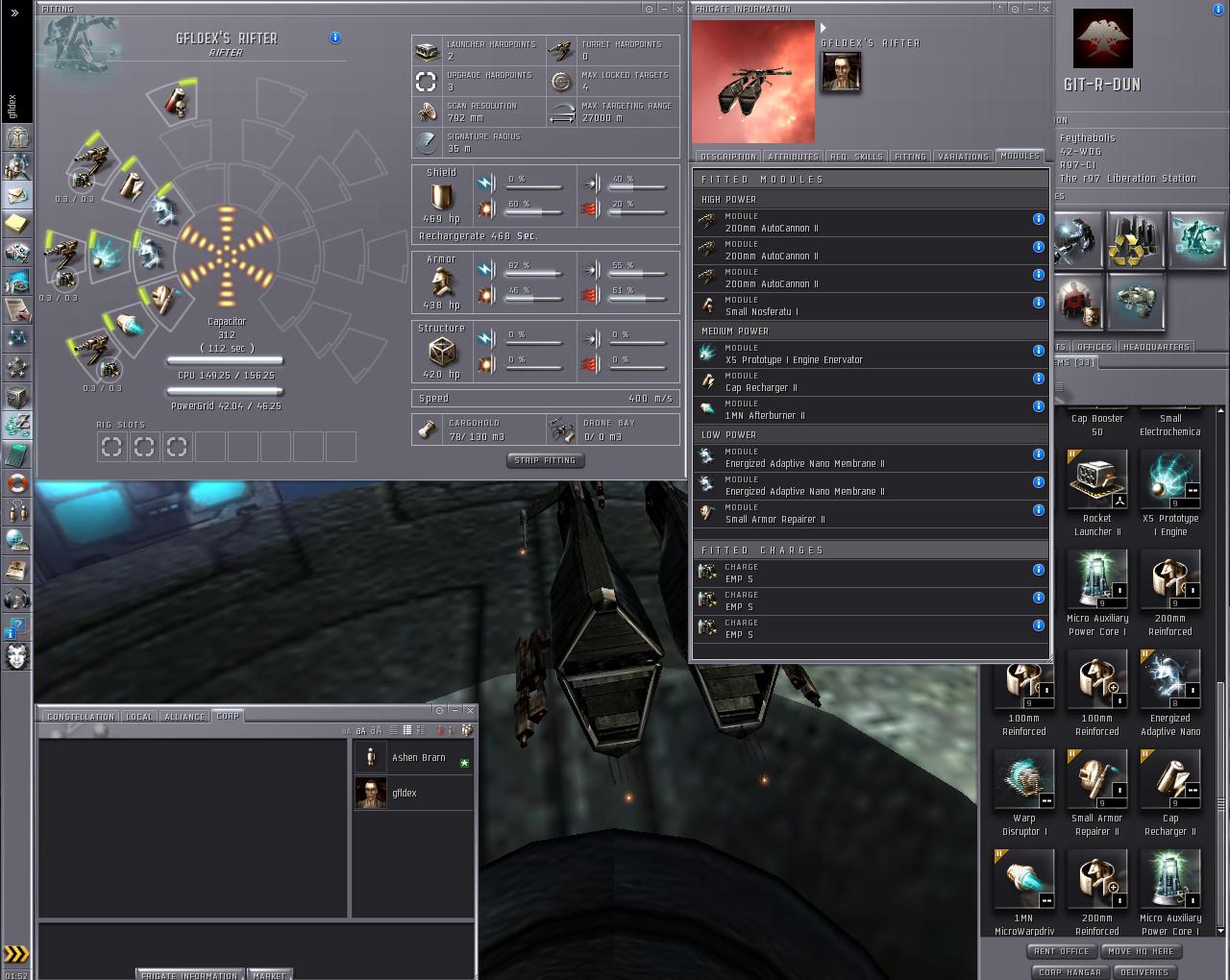
Task: Open the Headquarters station tab
Action: coord(1156,347)
